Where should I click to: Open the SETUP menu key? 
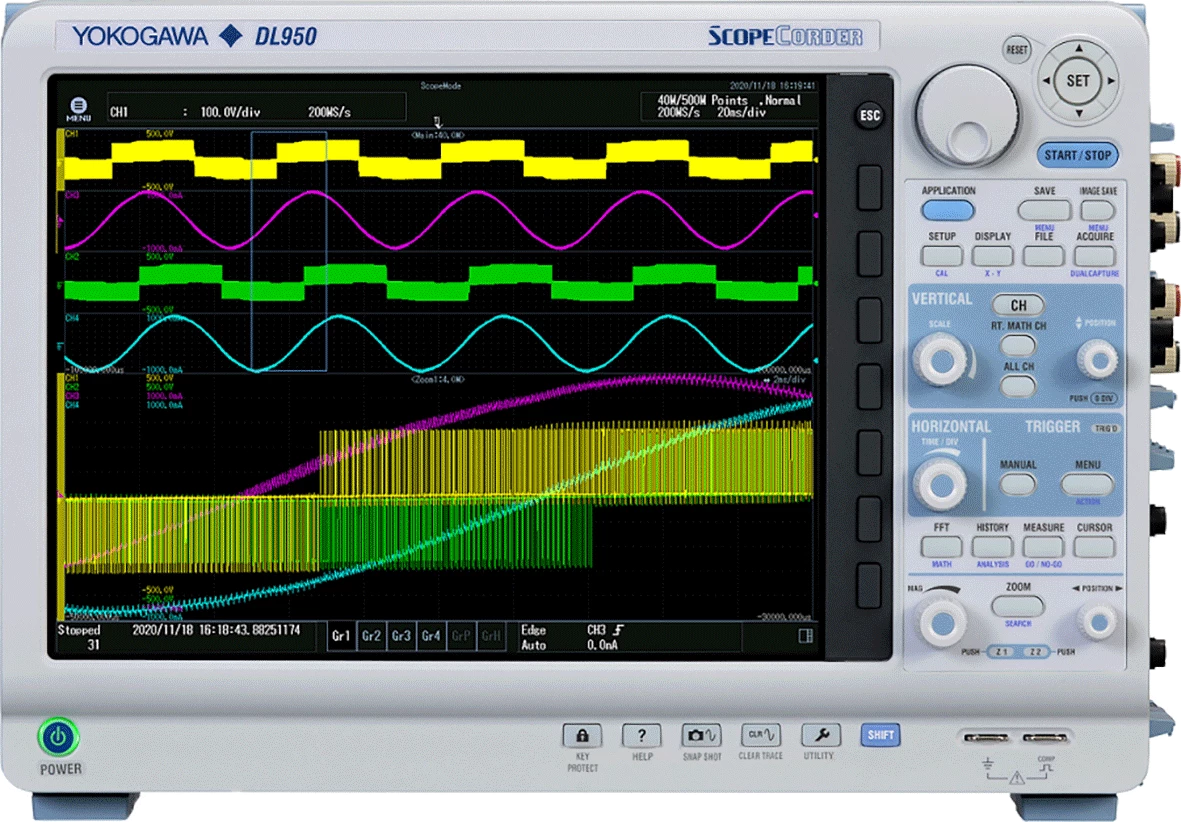[x=941, y=256]
